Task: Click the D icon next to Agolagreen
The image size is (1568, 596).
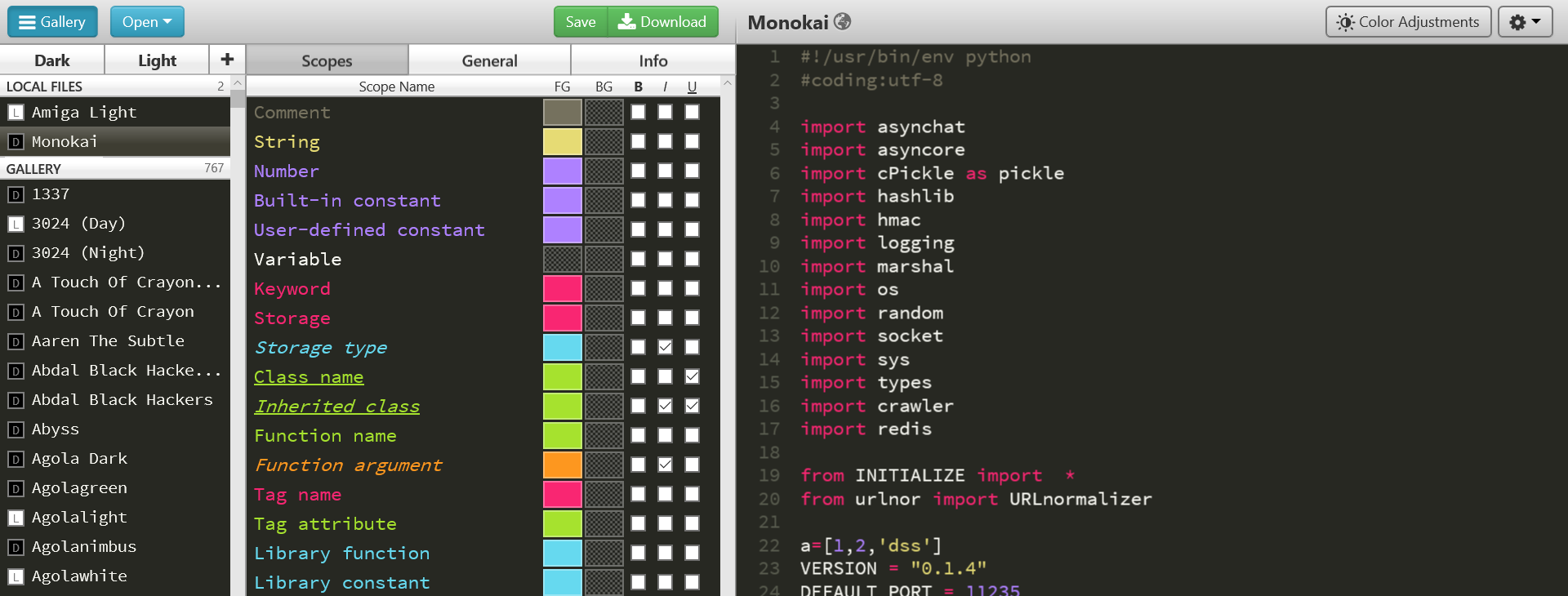Action: [x=16, y=488]
